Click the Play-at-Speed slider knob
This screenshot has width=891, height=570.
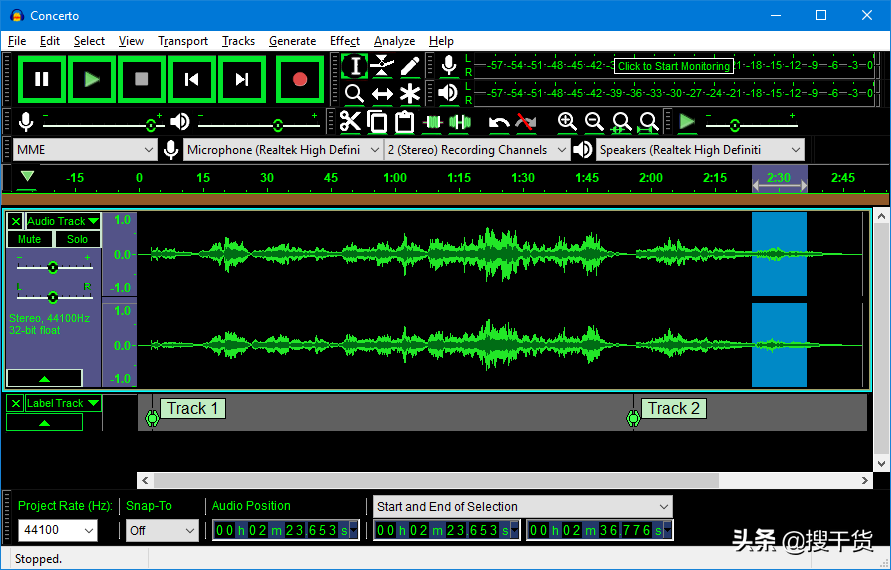[x=735, y=125]
